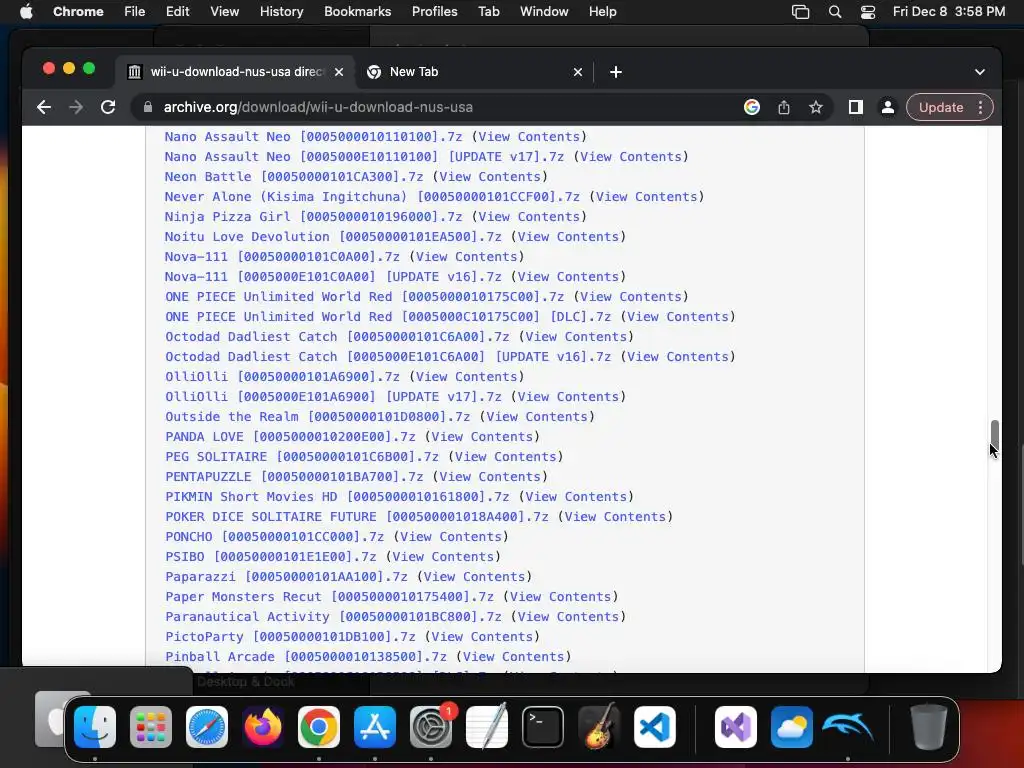Go back with the browser back arrow

click(x=44, y=107)
